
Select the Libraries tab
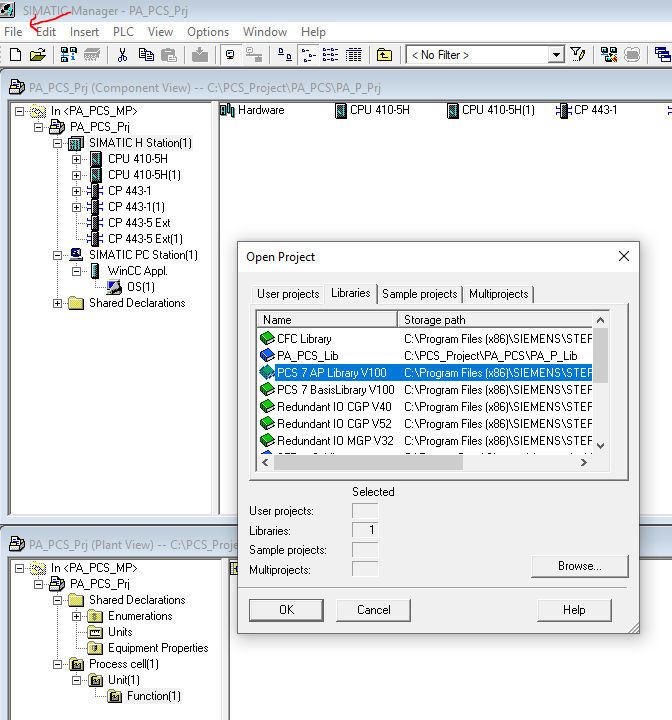[350, 293]
